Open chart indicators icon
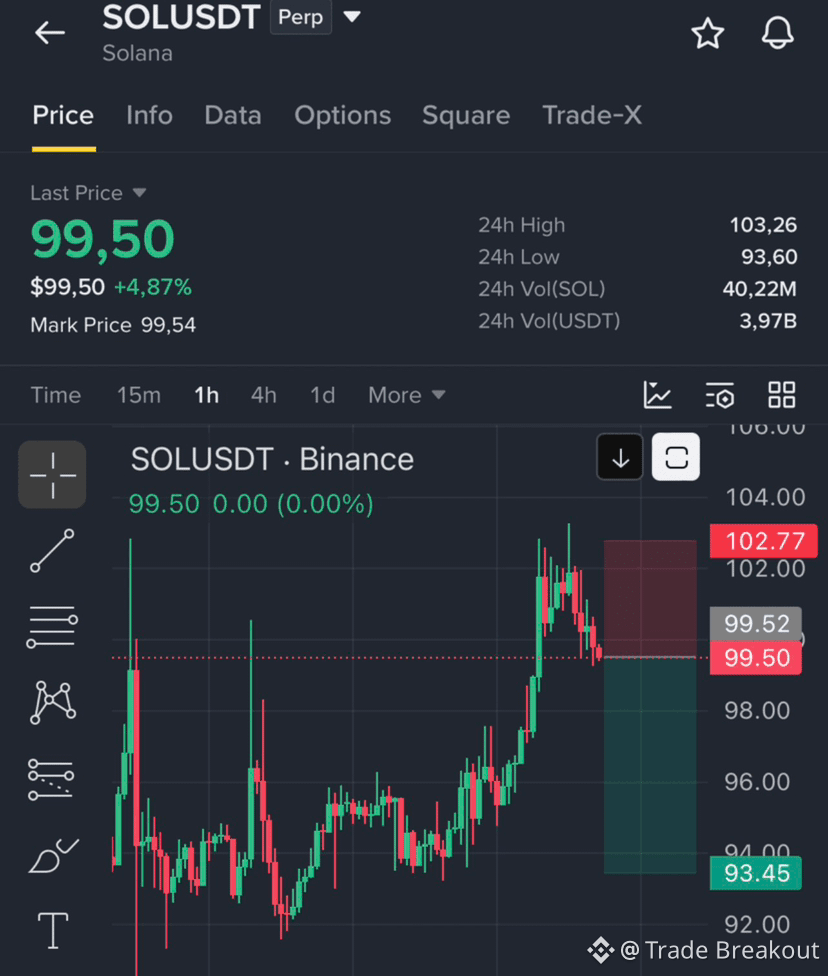This screenshot has height=976, width=828. click(x=657, y=395)
